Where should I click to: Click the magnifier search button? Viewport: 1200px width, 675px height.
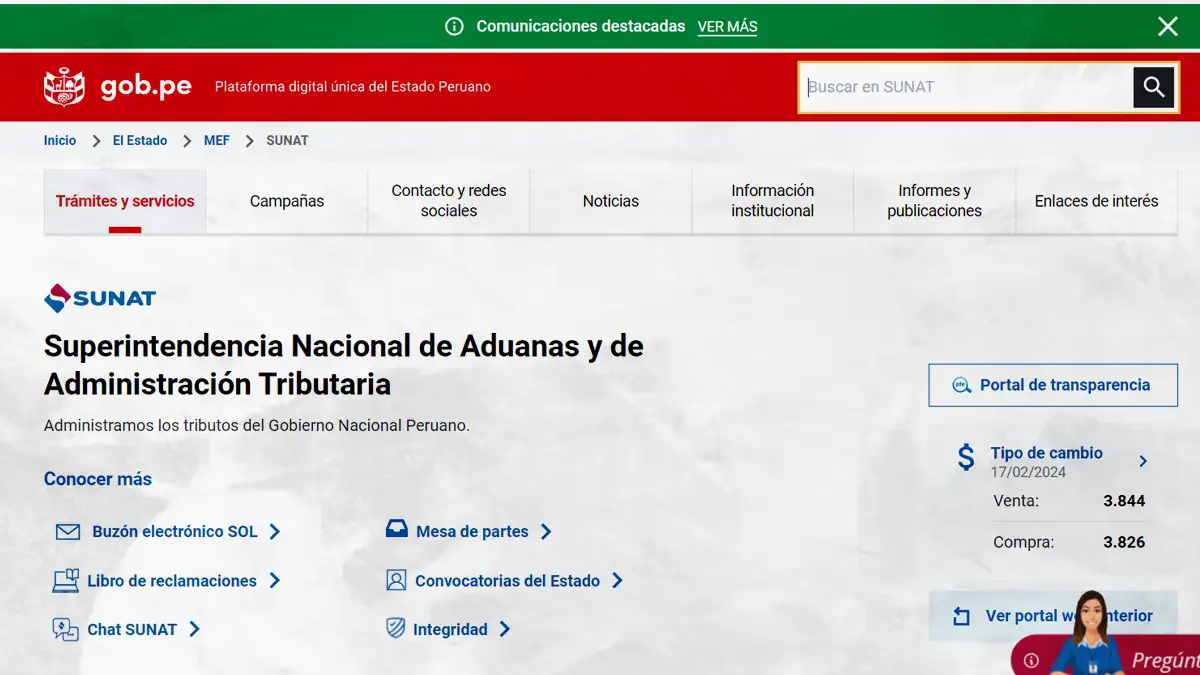point(1153,87)
